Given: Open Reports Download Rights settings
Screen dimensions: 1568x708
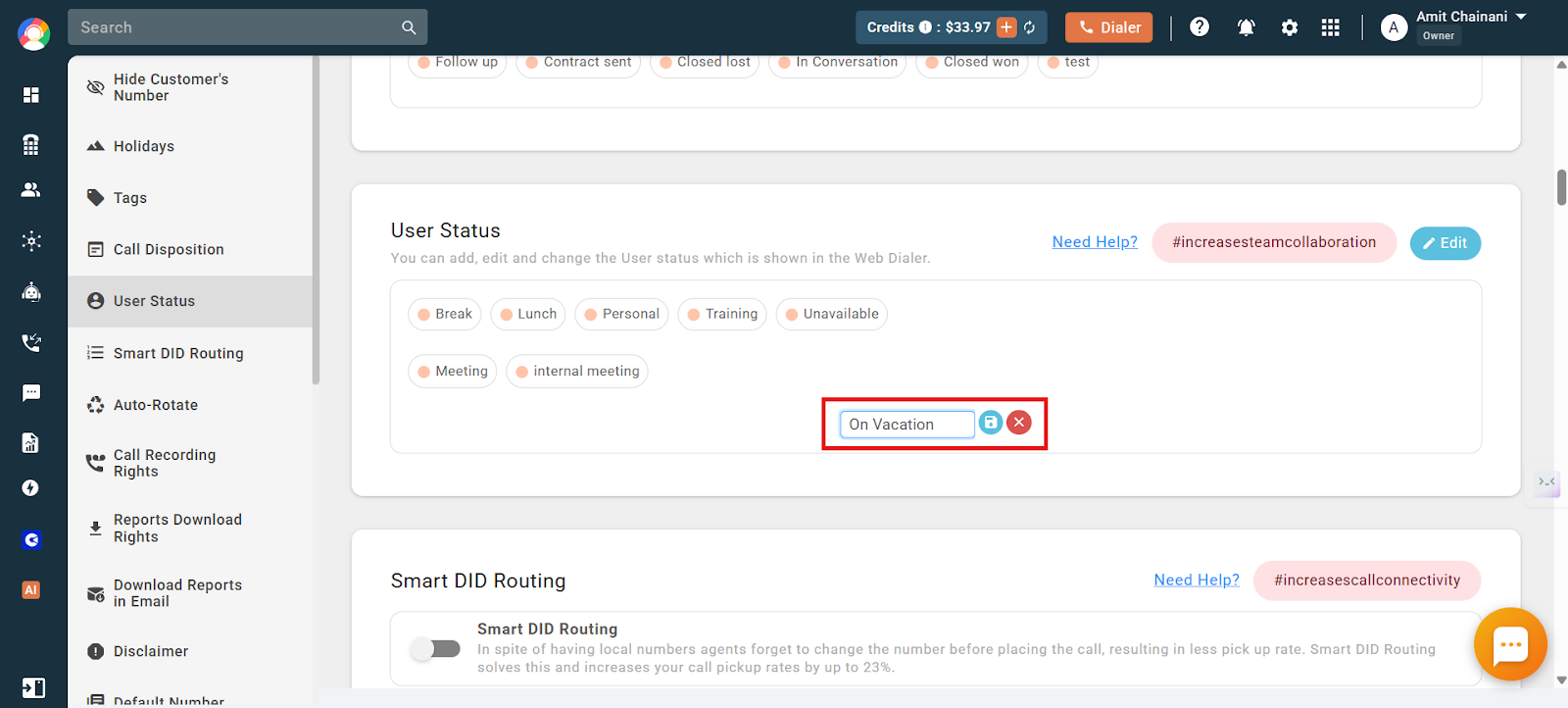Looking at the screenshot, I should tap(190, 528).
